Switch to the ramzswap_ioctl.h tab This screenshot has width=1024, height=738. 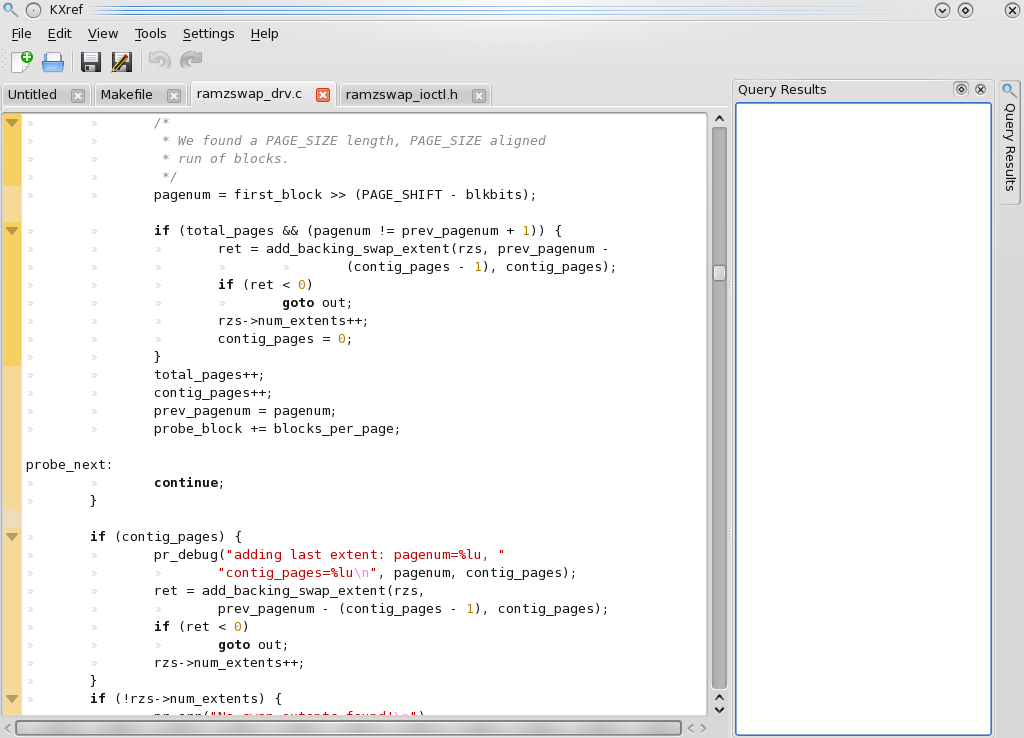[402, 95]
